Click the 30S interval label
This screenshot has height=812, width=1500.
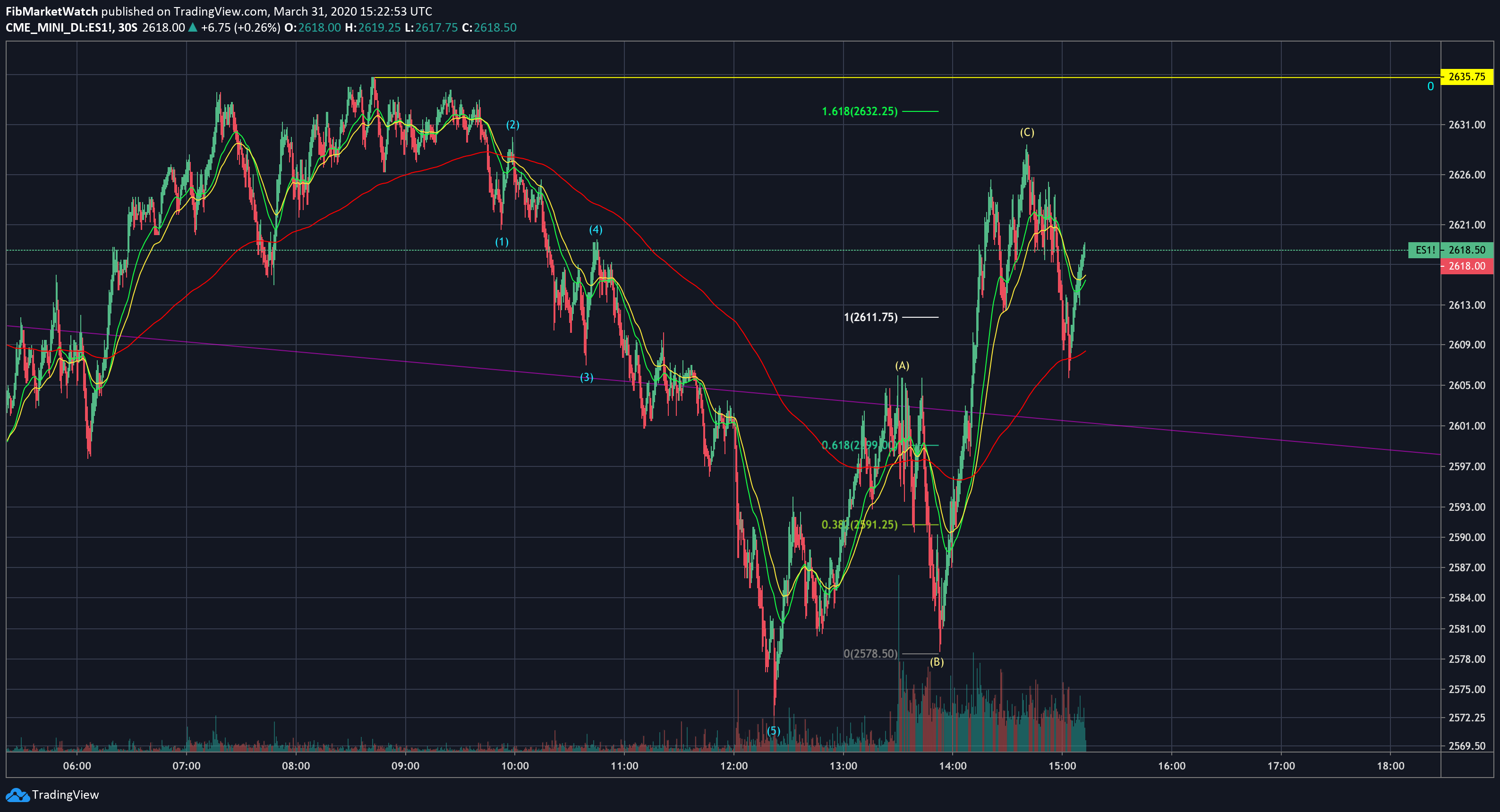[x=128, y=27]
